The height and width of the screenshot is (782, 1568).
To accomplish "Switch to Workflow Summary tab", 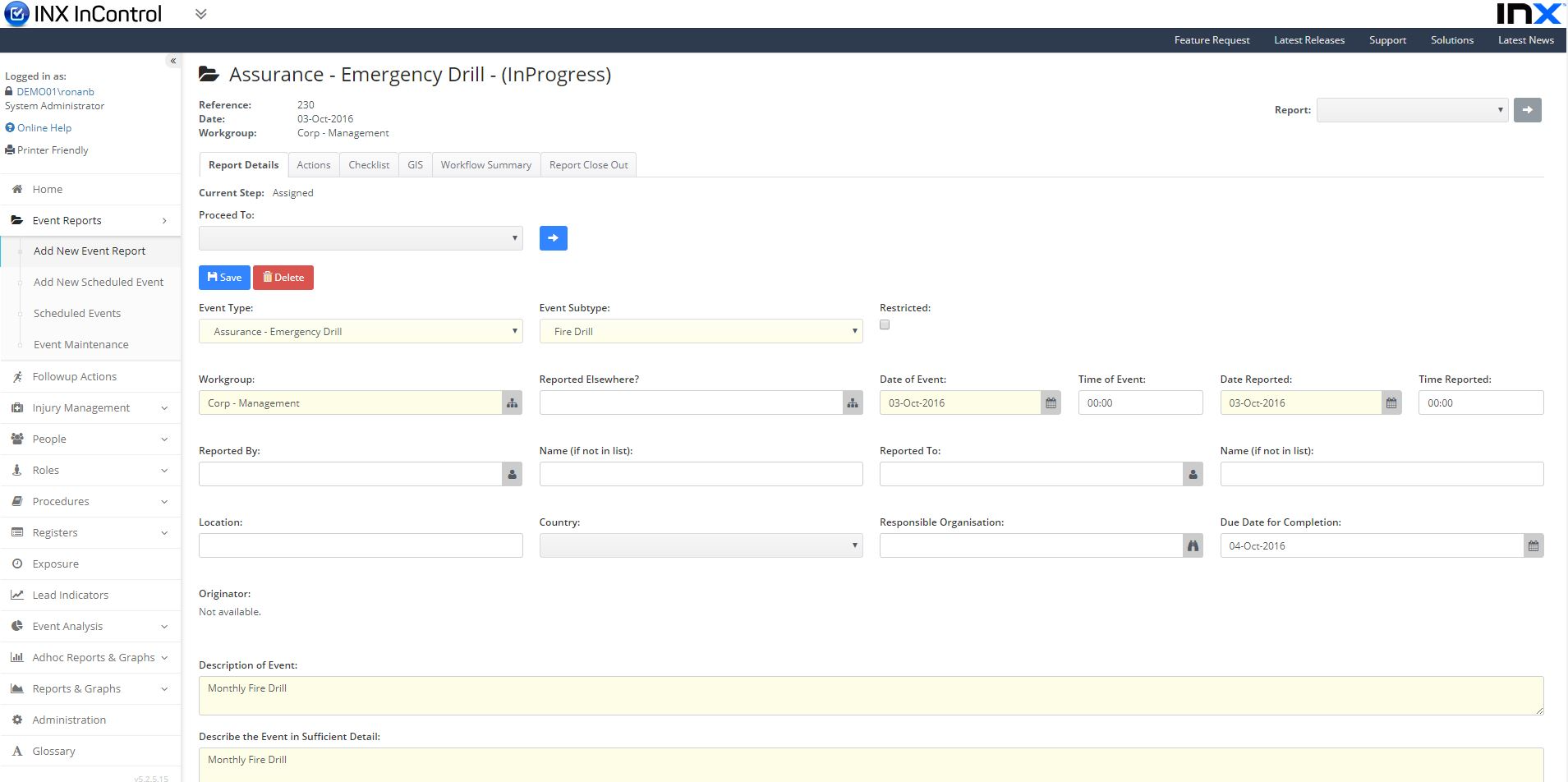I will 486,165.
